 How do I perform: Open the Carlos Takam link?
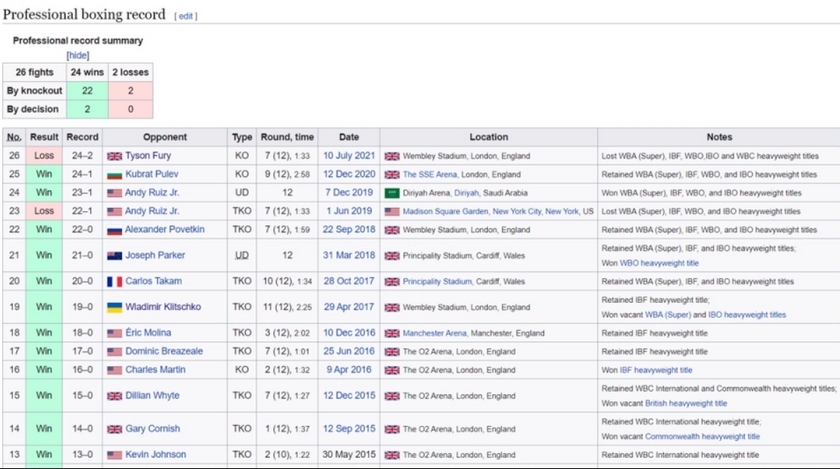click(153, 281)
